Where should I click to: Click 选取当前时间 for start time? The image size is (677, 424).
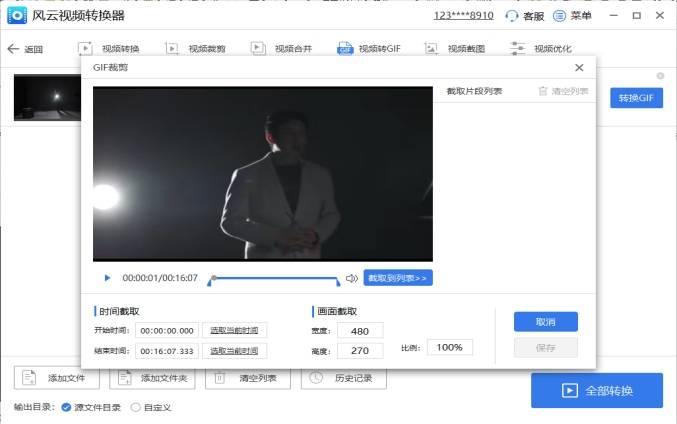point(234,330)
